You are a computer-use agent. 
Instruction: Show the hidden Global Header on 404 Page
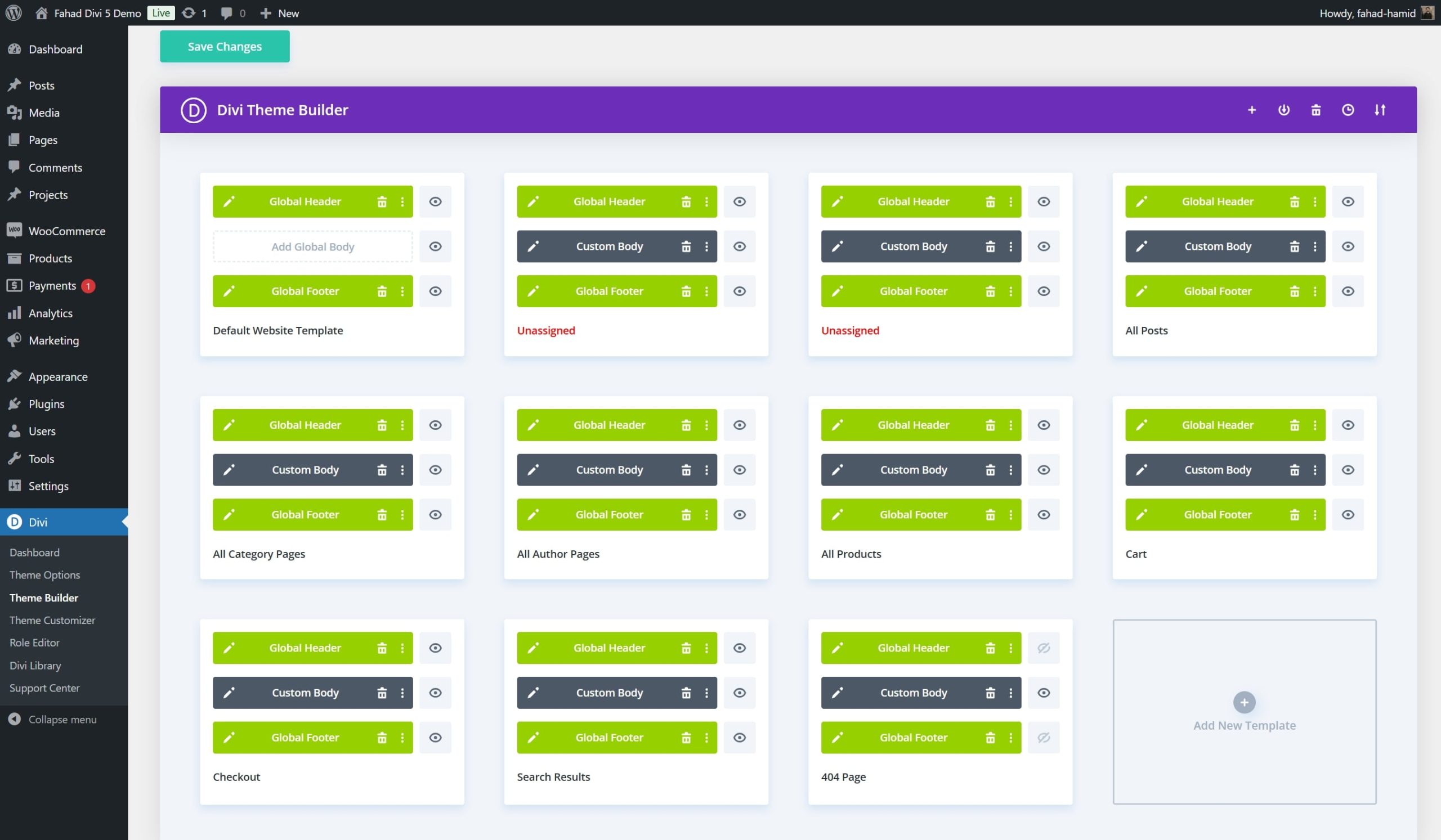[x=1044, y=648]
